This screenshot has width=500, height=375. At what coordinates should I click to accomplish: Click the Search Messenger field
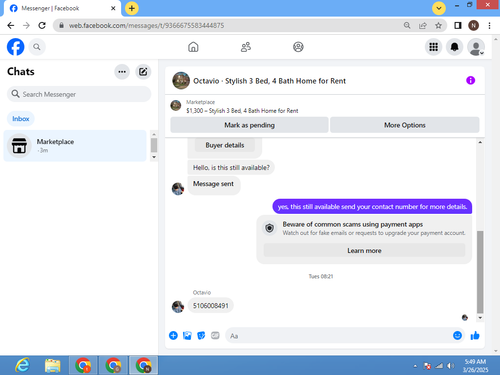(x=79, y=94)
